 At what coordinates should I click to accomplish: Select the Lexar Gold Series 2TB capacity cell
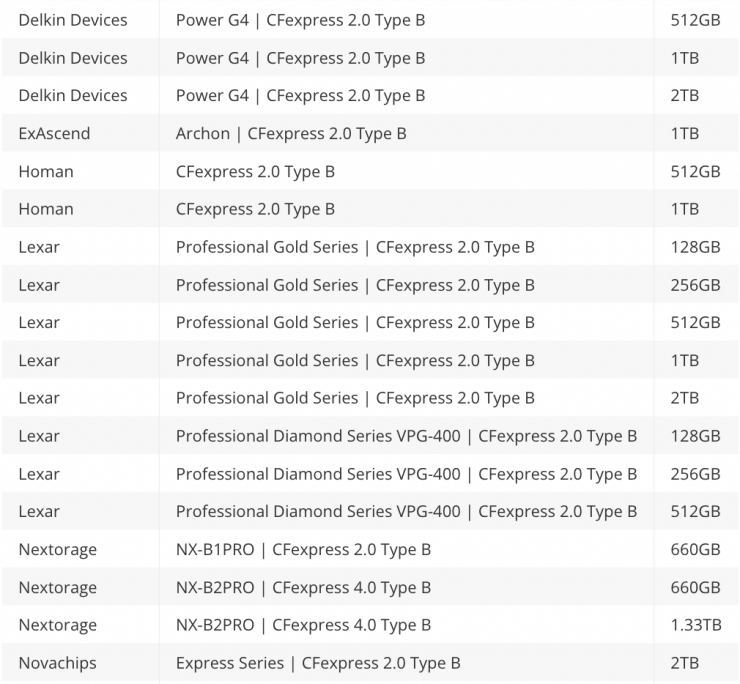pos(685,398)
